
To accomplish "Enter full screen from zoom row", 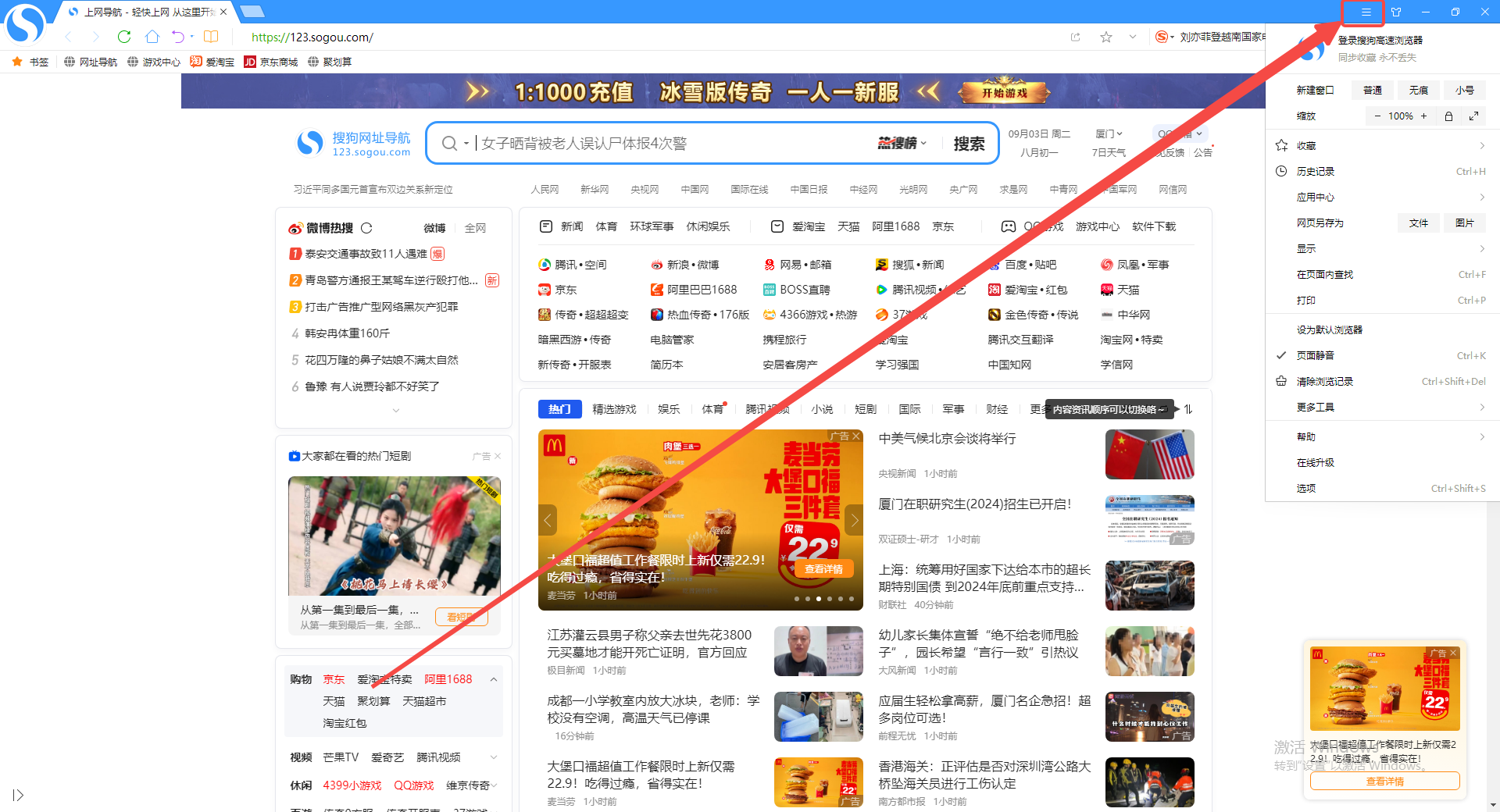I will click(x=1473, y=116).
